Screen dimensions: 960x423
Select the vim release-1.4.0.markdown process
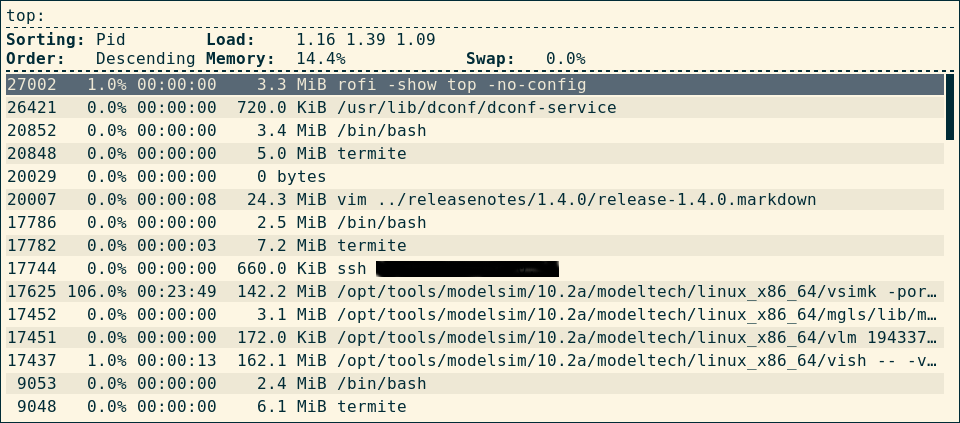click(x=474, y=199)
